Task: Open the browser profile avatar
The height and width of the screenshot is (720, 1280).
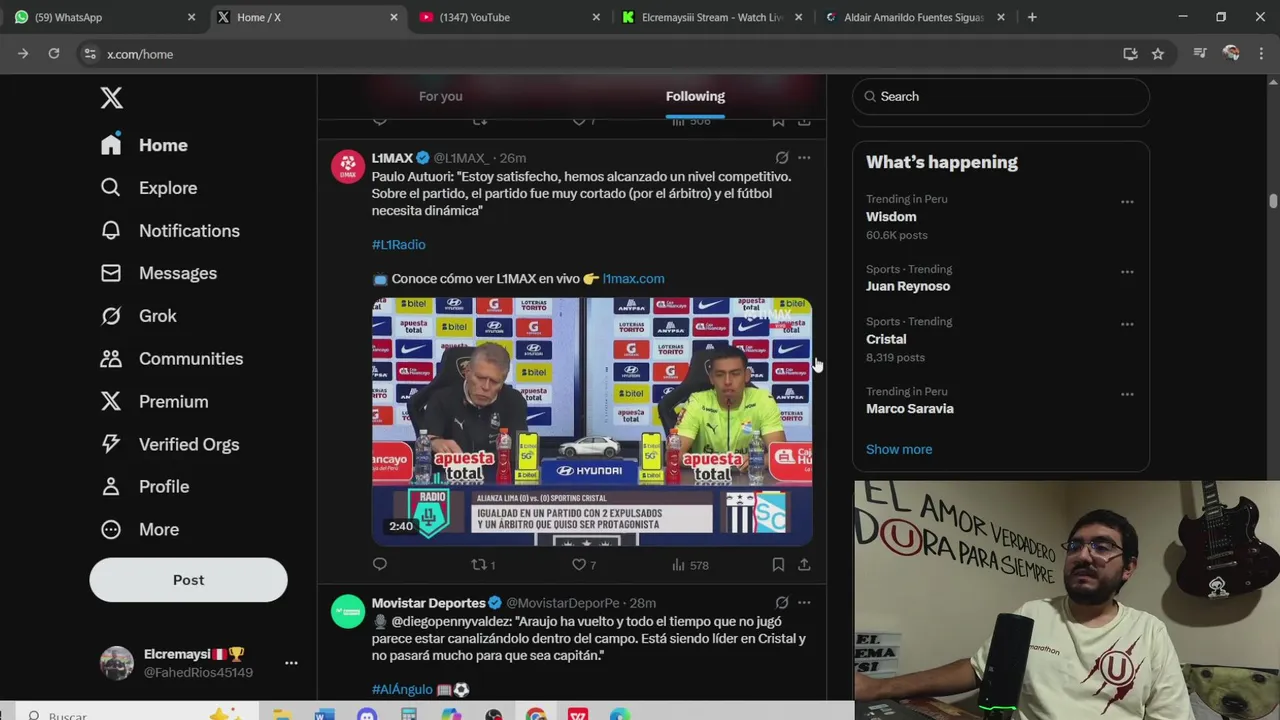Action: (1231, 54)
